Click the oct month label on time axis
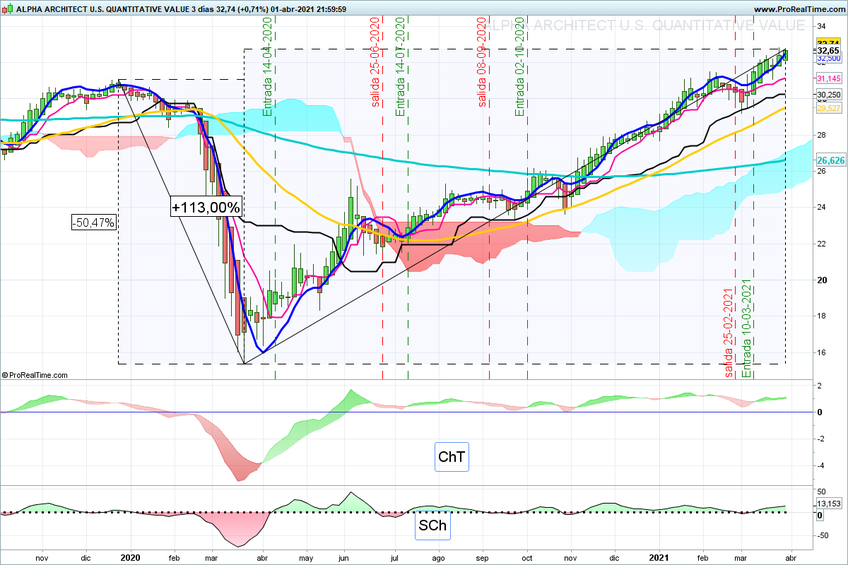The width and height of the screenshot is (848, 565). tap(527, 558)
